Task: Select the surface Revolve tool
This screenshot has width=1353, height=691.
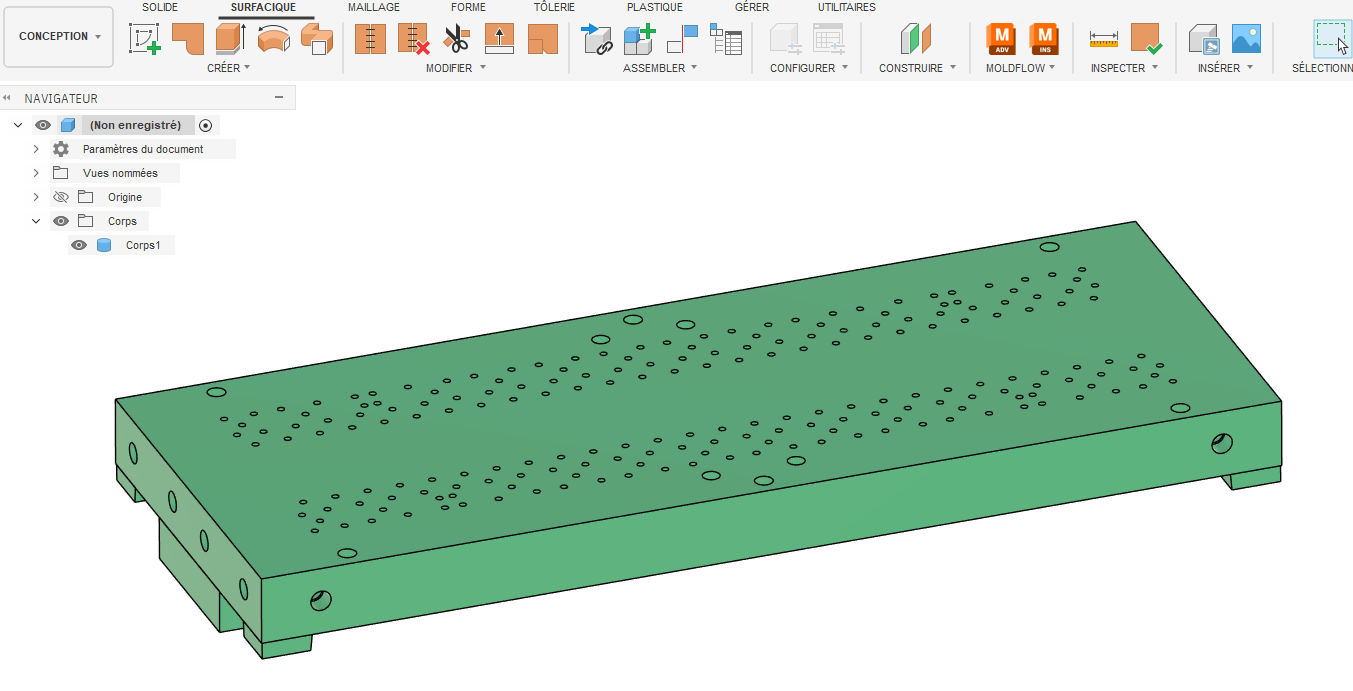Action: pyautogui.click(x=273, y=39)
